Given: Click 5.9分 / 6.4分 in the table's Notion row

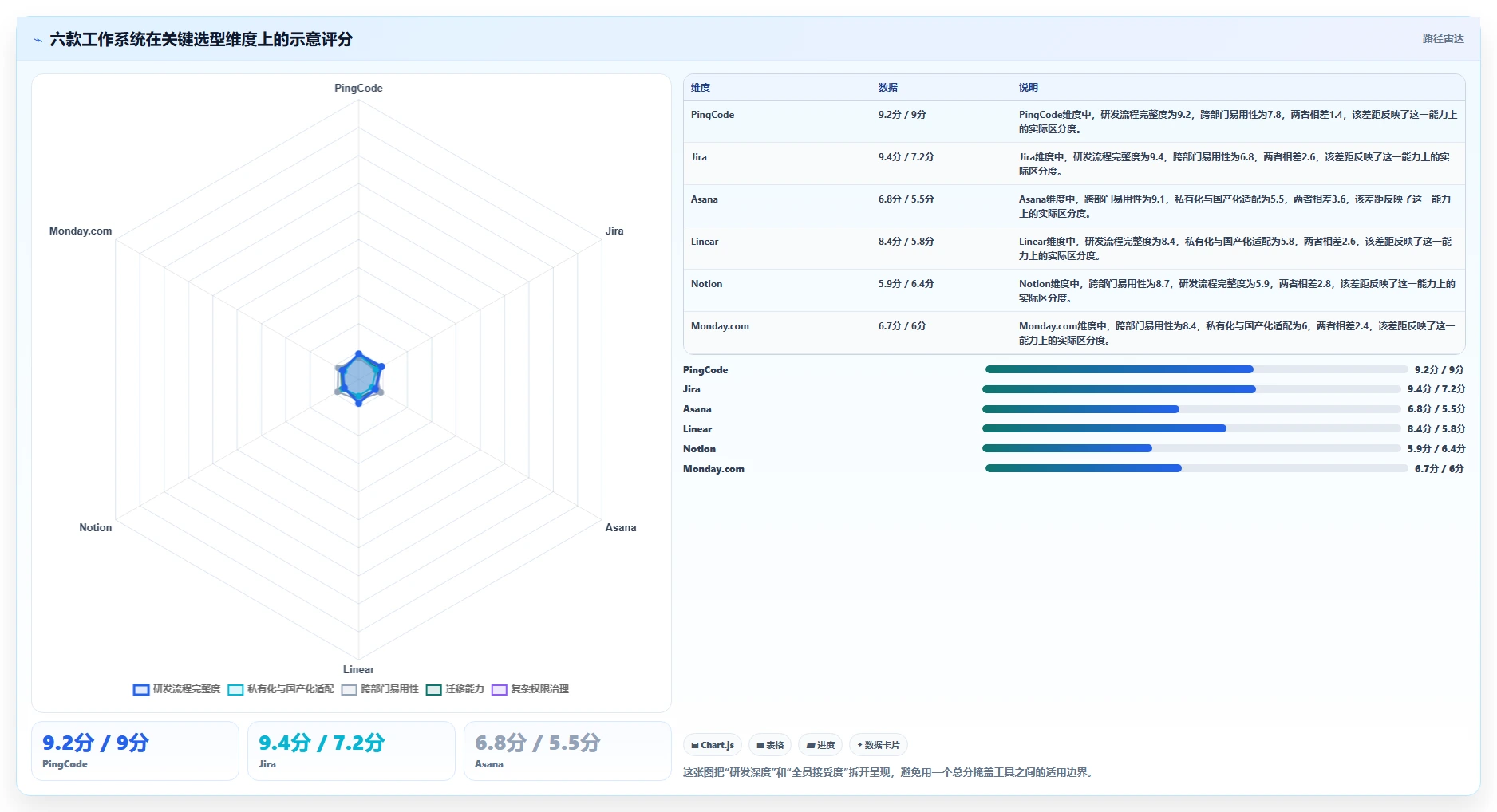Looking at the screenshot, I should (x=906, y=284).
